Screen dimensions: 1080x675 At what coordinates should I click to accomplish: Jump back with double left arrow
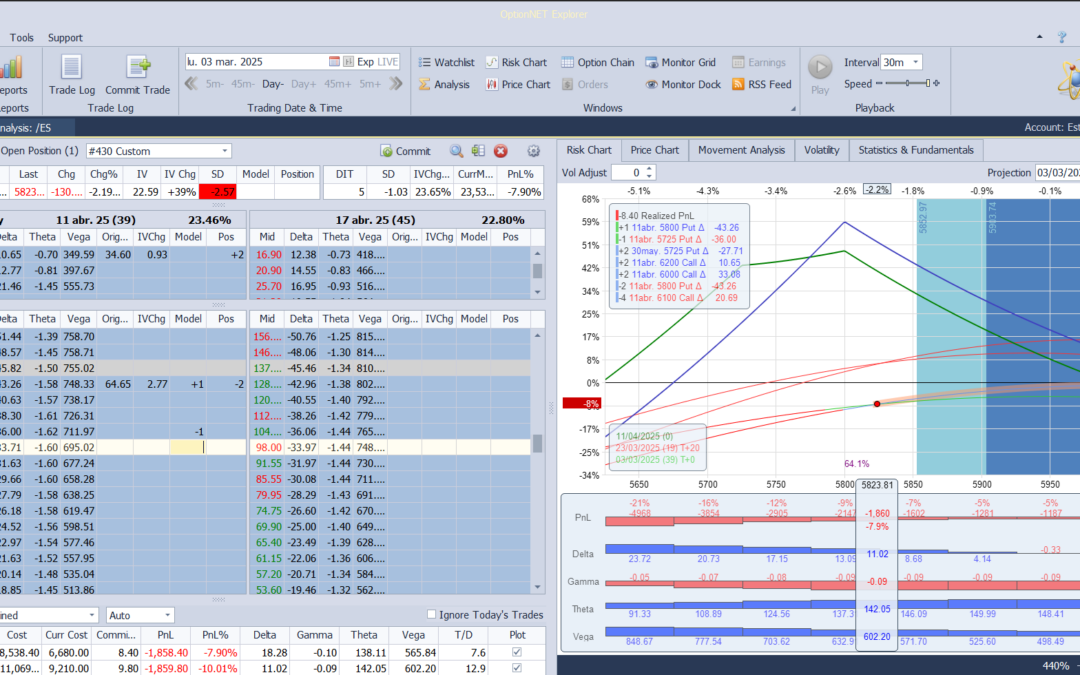pos(191,84)
